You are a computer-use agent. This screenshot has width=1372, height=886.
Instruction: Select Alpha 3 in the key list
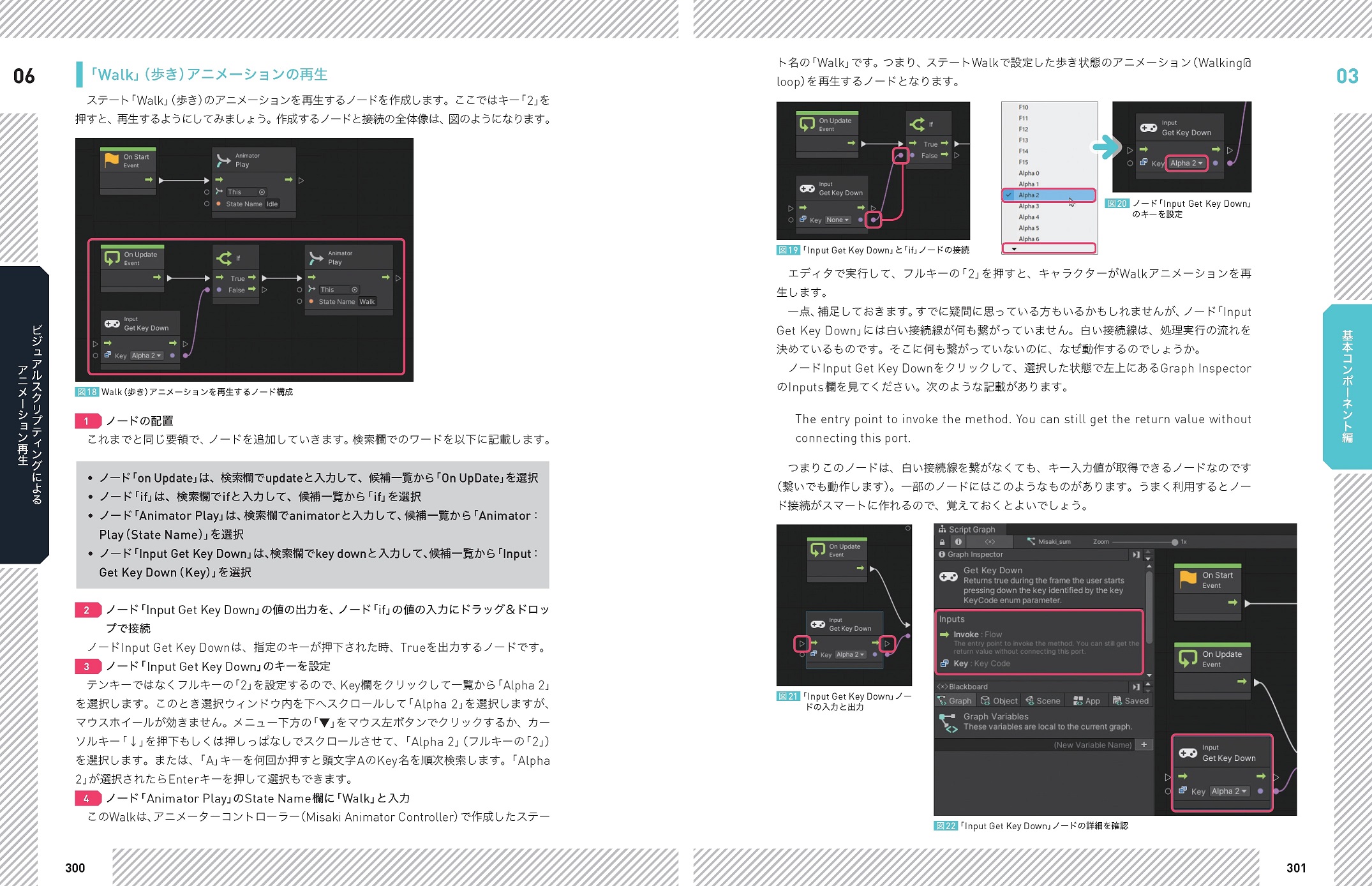(x=1029, y=206)
